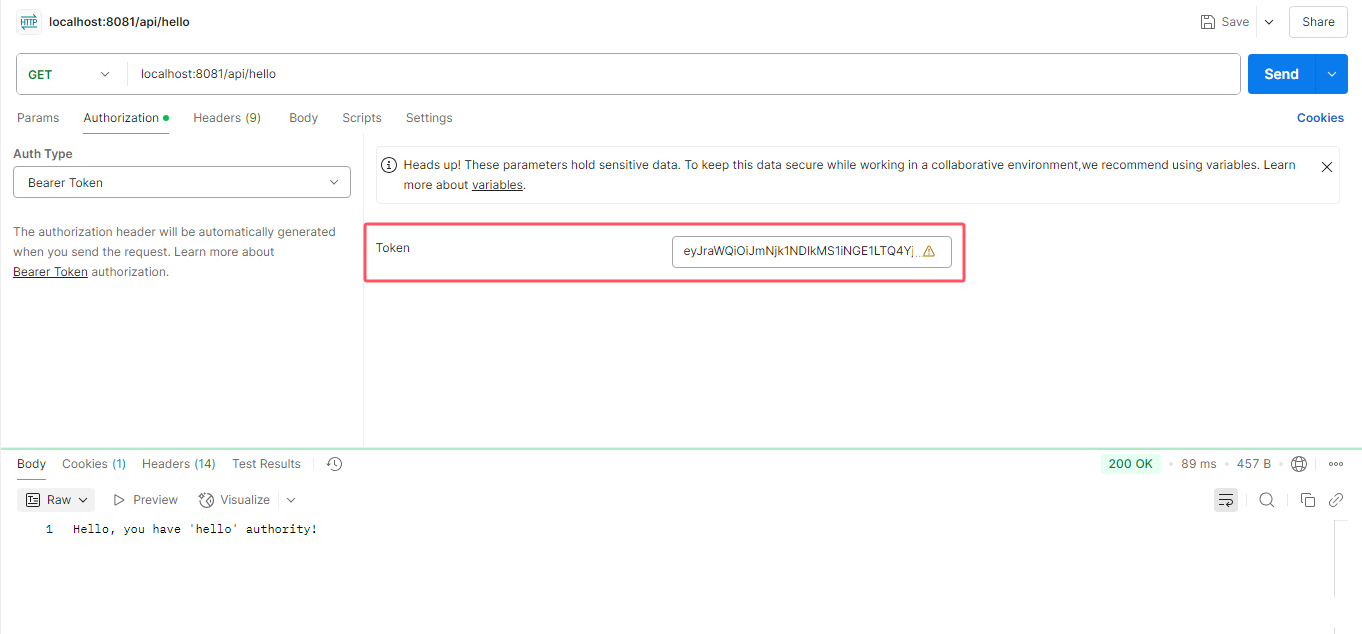Switch to the Params tab

[x=38, y=118]
